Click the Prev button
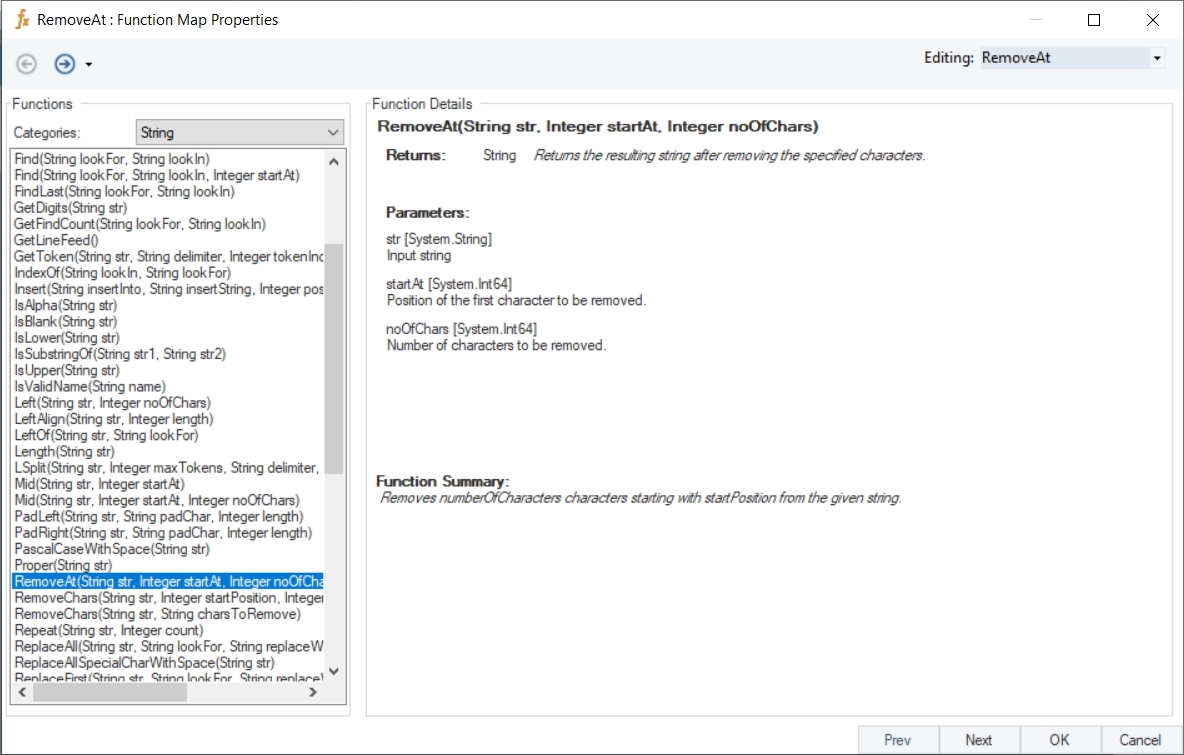1184x755 pixels. (897, 740)
